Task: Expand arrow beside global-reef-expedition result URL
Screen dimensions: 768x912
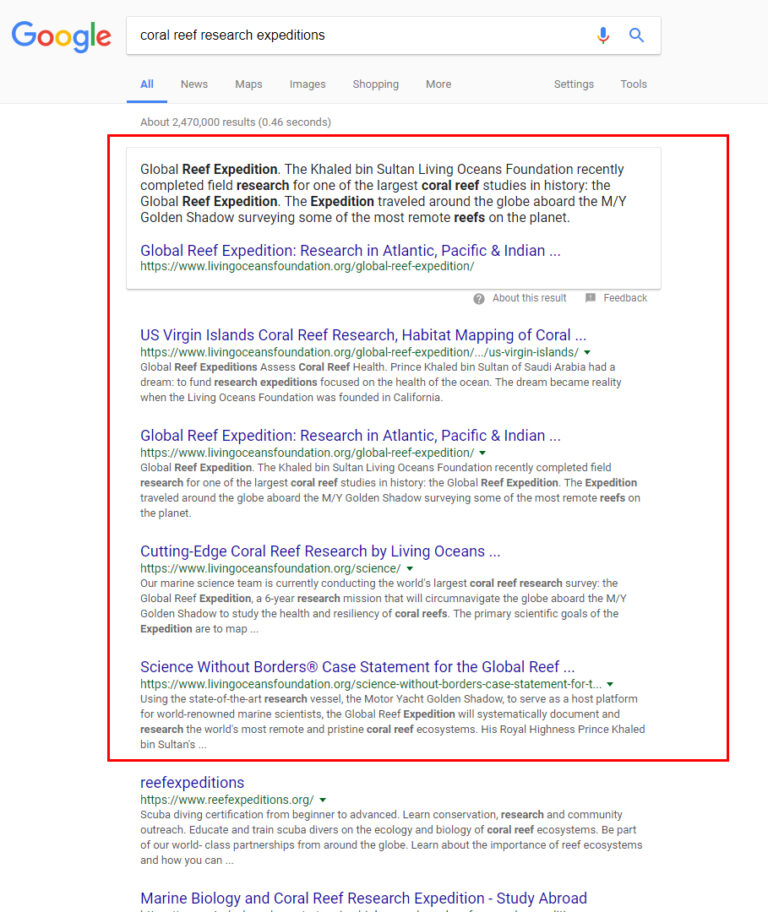Action: click(482, 453)
